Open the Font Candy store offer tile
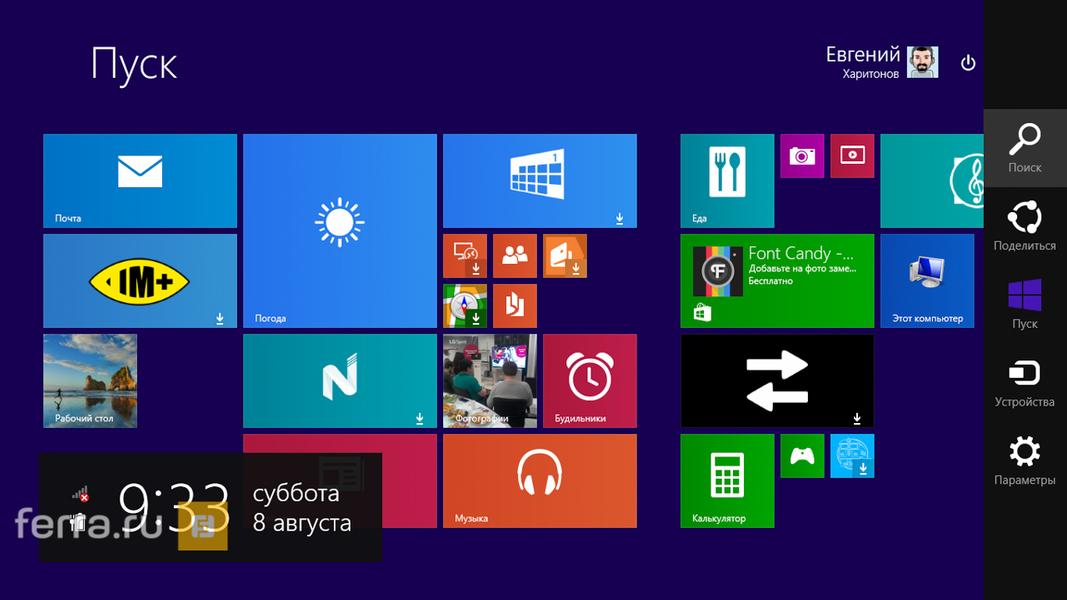 777,281
